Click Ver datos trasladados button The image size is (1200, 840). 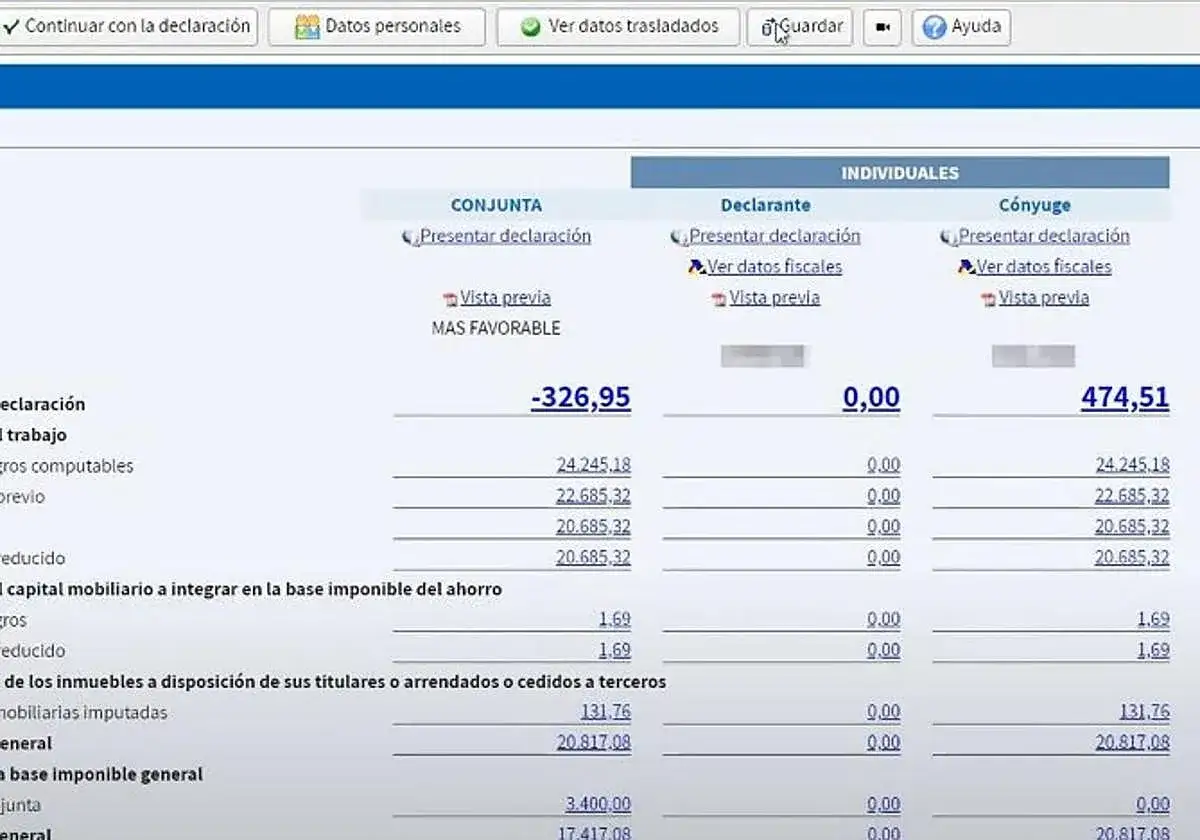(618, 27)
